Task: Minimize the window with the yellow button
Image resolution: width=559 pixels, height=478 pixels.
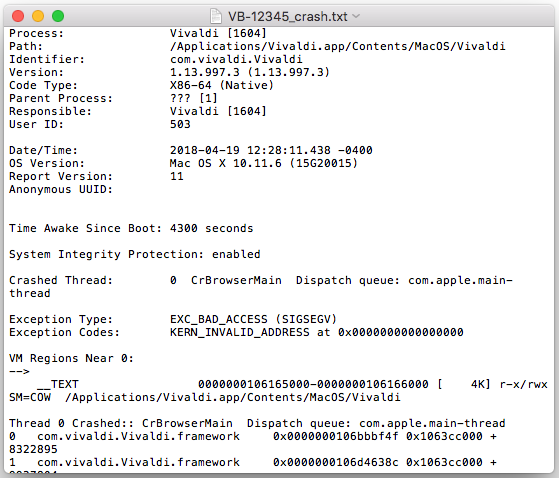Action: point(38,16)
